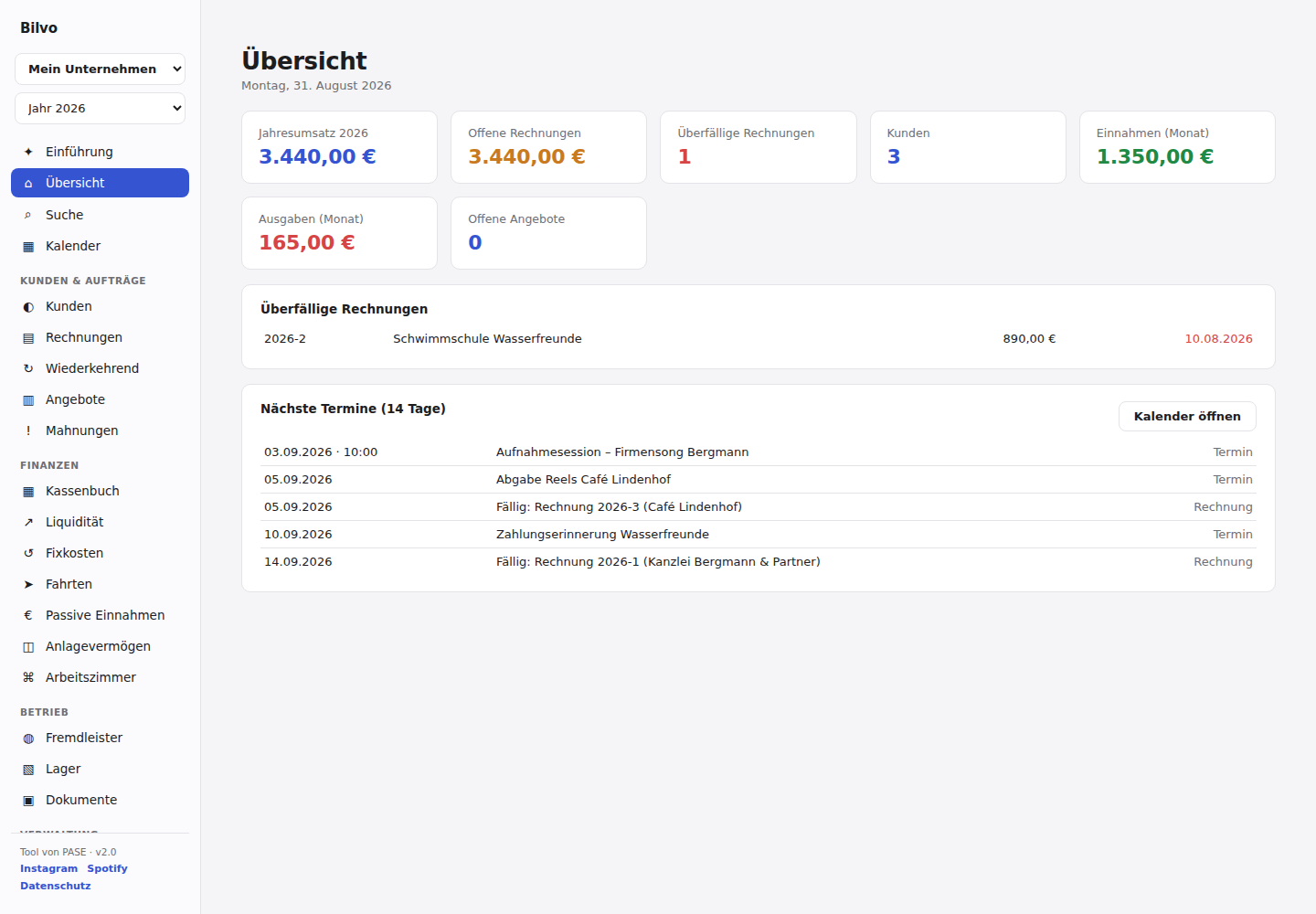The width and height of the screenshot is (1316, 914).
Task: Click the Übersicht home icon
Action: point(28,183)
